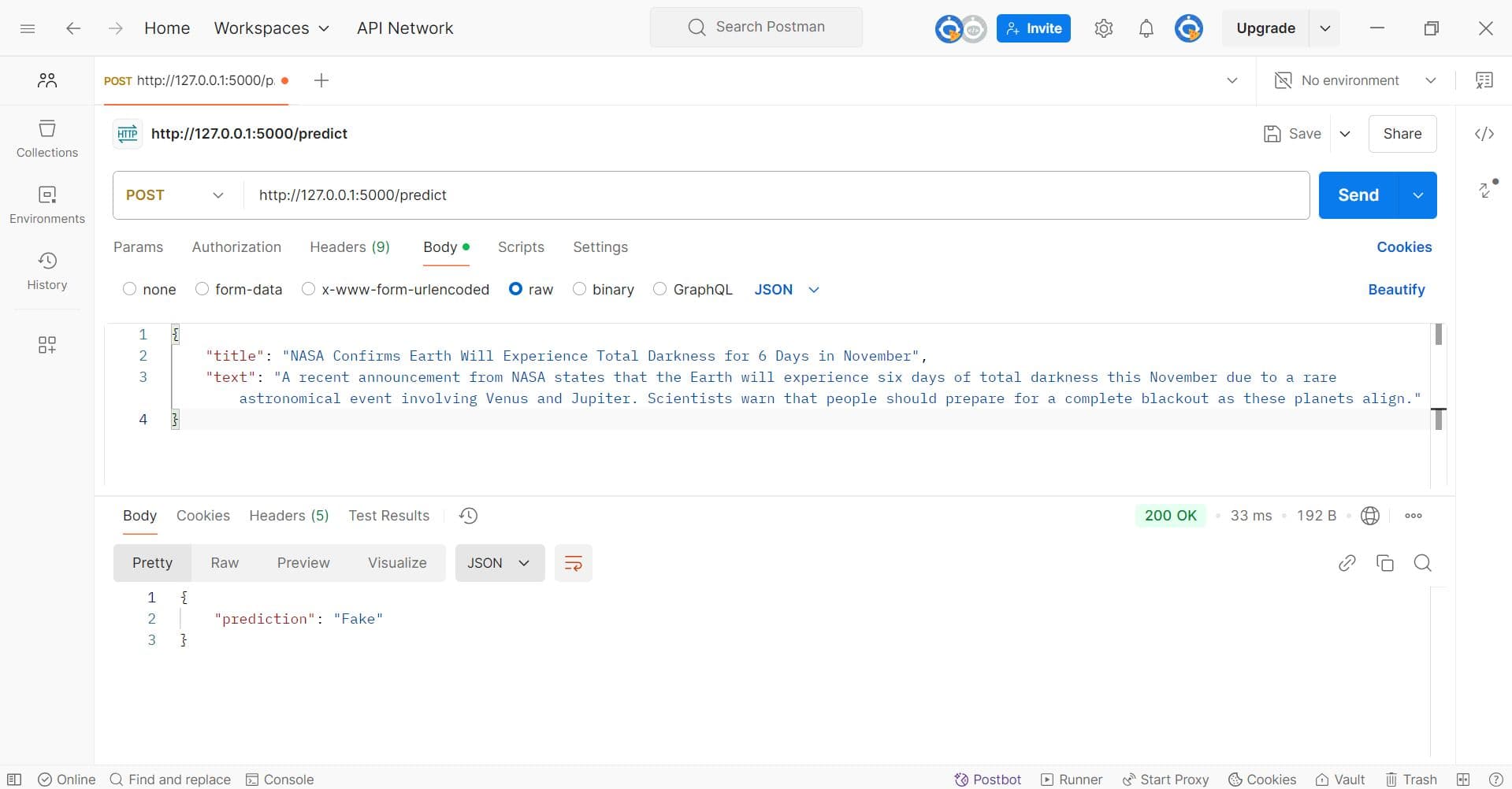Copy the response body to clipboard

point(1384,563)
